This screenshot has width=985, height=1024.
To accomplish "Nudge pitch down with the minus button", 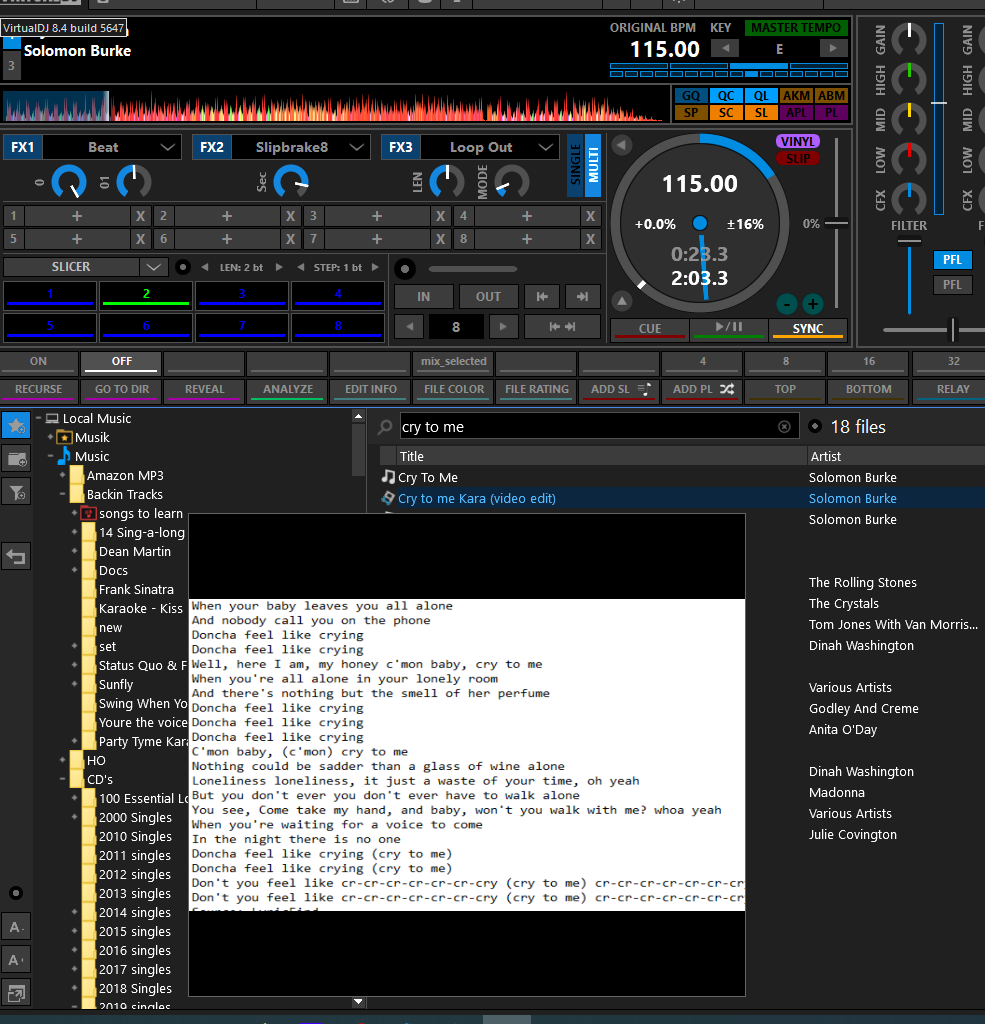I will 787,304.
